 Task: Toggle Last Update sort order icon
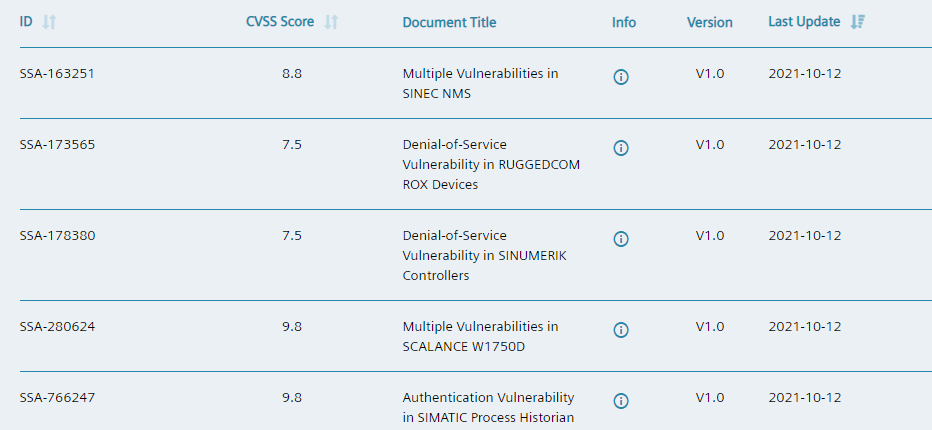click(x=857, y=22)
